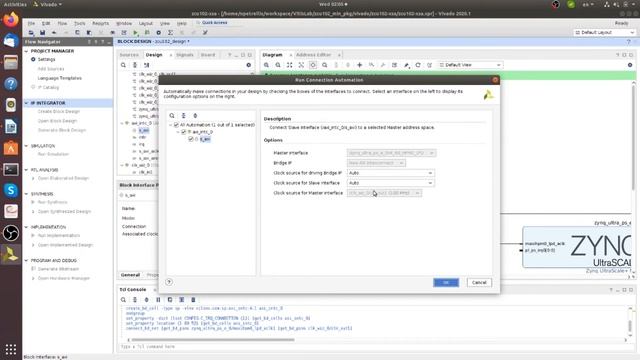The image size is (640, 360).
Task: Search the automation tree
Action: [172, 116]
